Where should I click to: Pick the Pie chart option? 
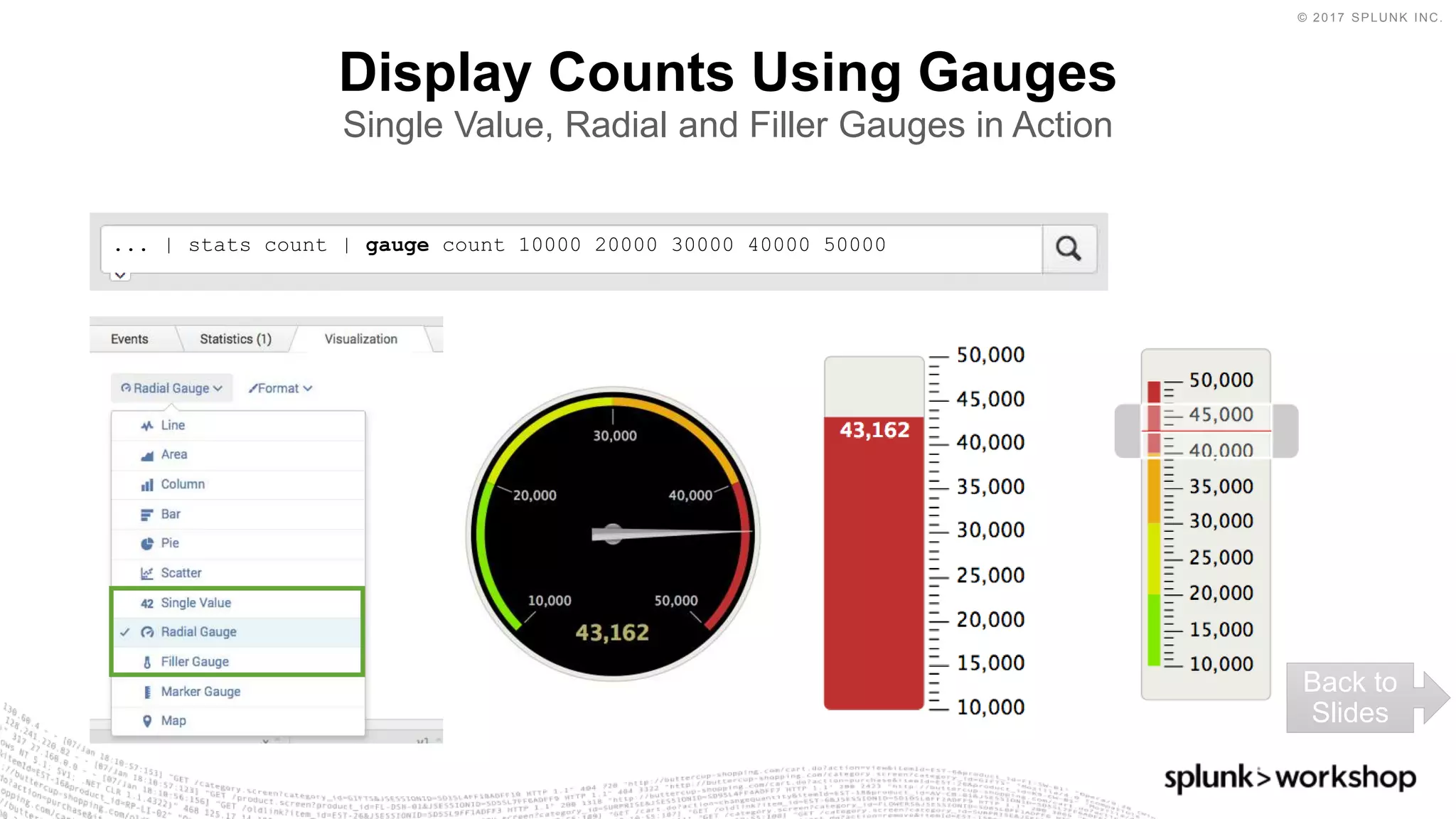tap(238, 543)
